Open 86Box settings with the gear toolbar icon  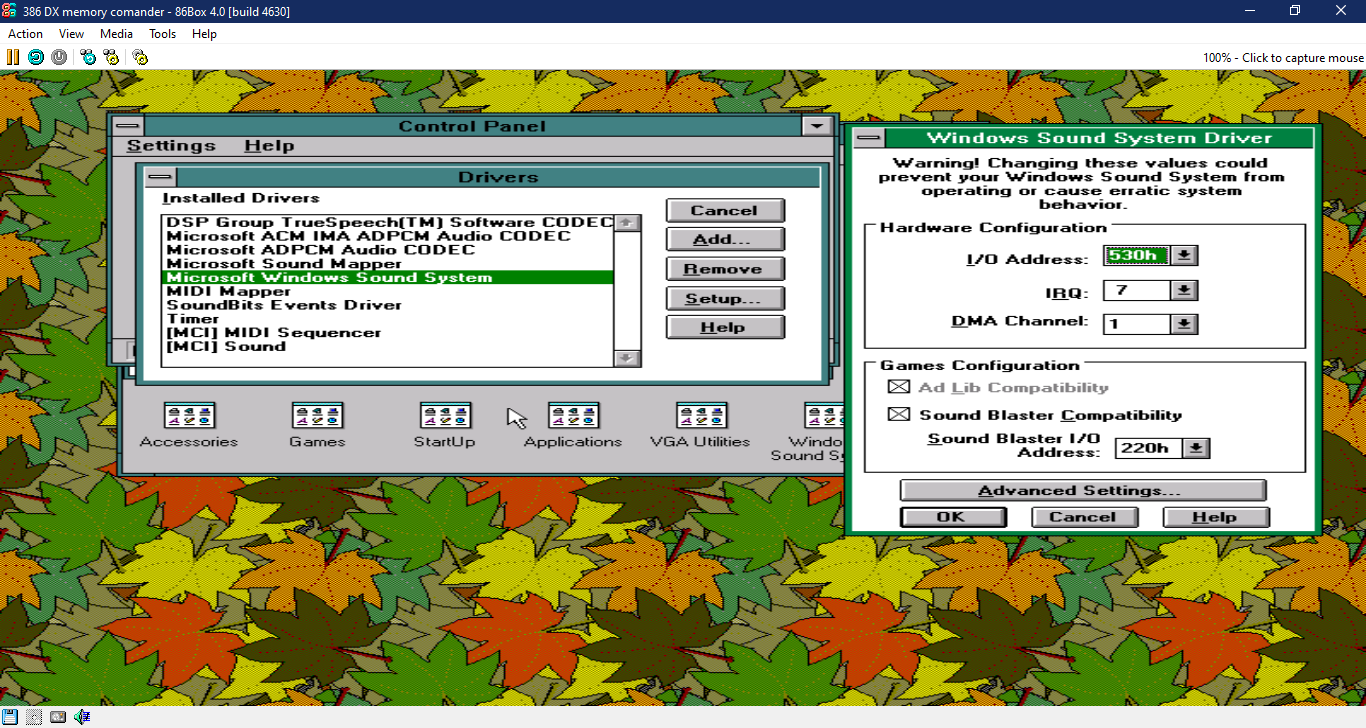(x=140, y=57)
